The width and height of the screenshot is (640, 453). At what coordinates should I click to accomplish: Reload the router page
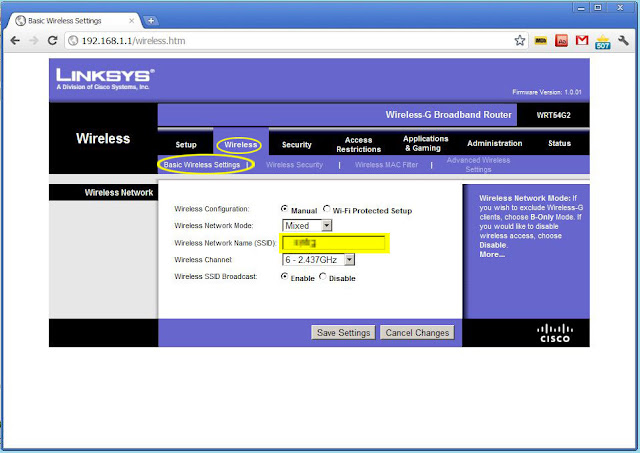52,40
